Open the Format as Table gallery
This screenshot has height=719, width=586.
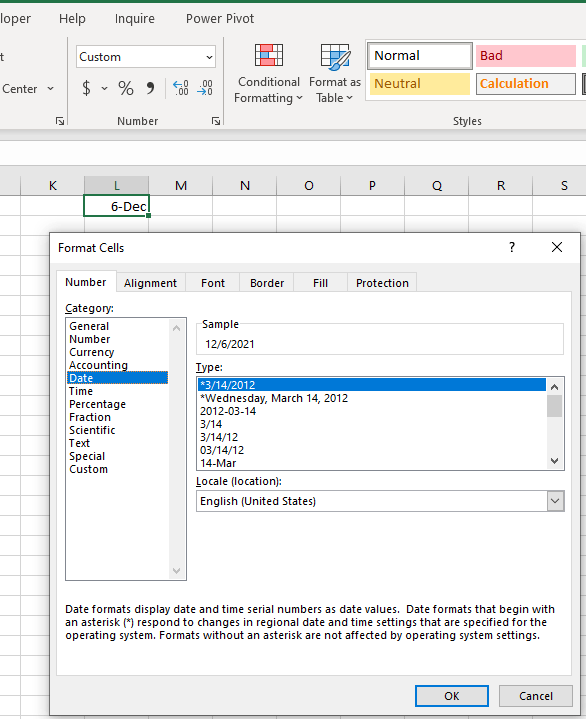[335, 73]
